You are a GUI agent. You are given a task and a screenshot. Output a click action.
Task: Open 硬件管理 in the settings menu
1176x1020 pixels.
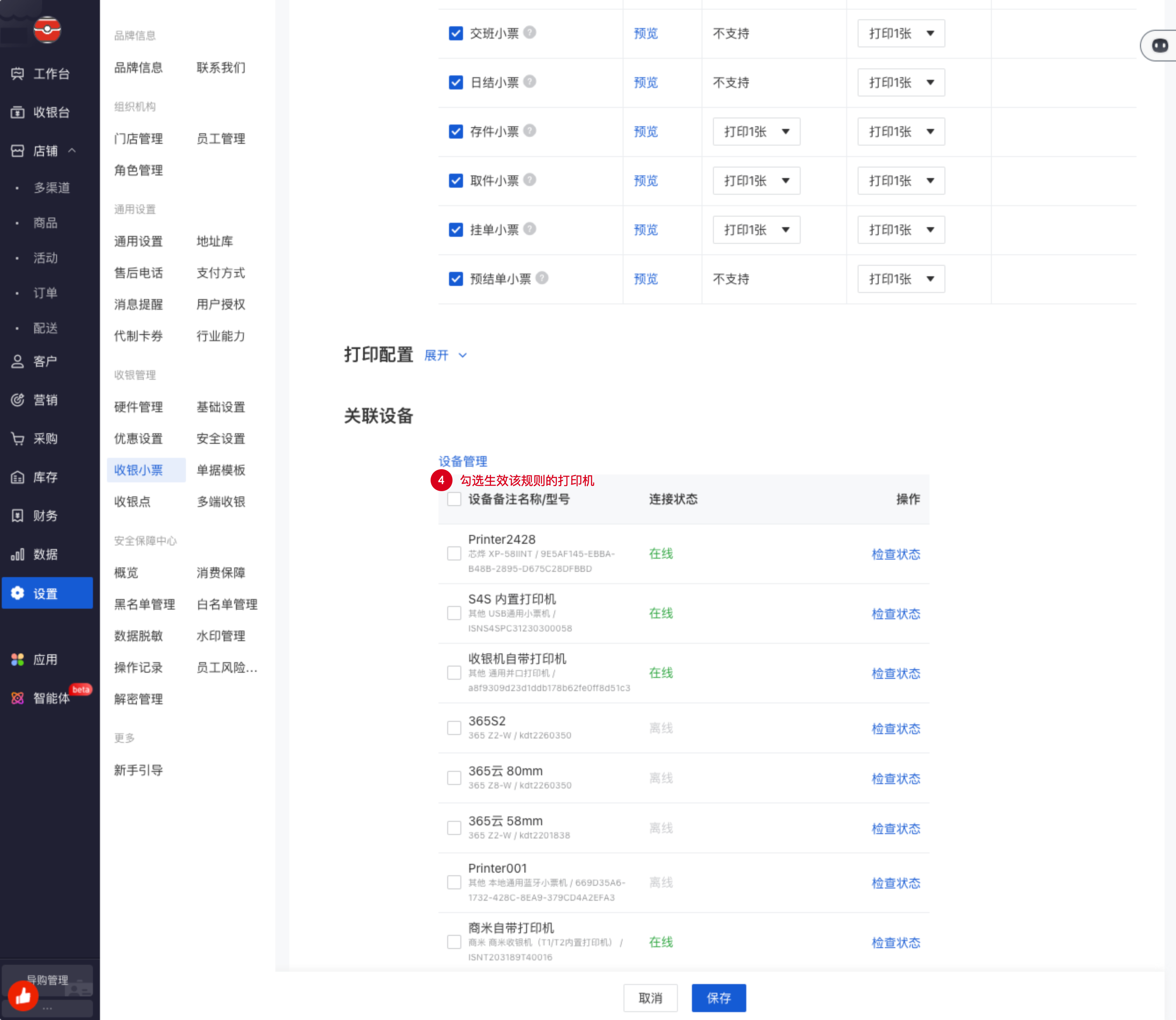(x=138, y=407)
